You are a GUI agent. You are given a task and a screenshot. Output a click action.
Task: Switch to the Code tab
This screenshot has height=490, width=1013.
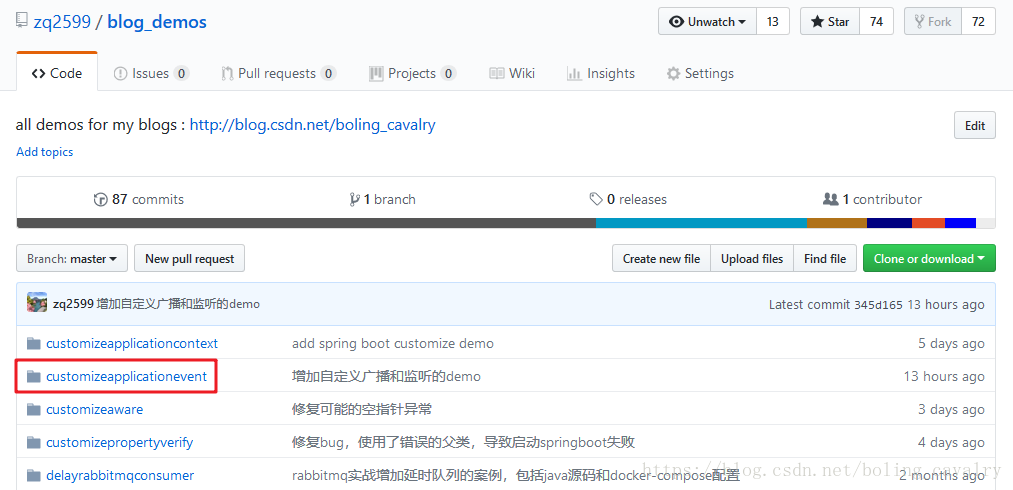pos(57,73)
